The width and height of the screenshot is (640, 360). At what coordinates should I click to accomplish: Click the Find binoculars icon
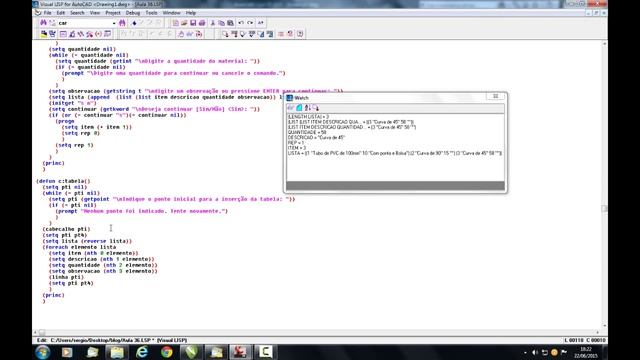click(x=43, y=23)
